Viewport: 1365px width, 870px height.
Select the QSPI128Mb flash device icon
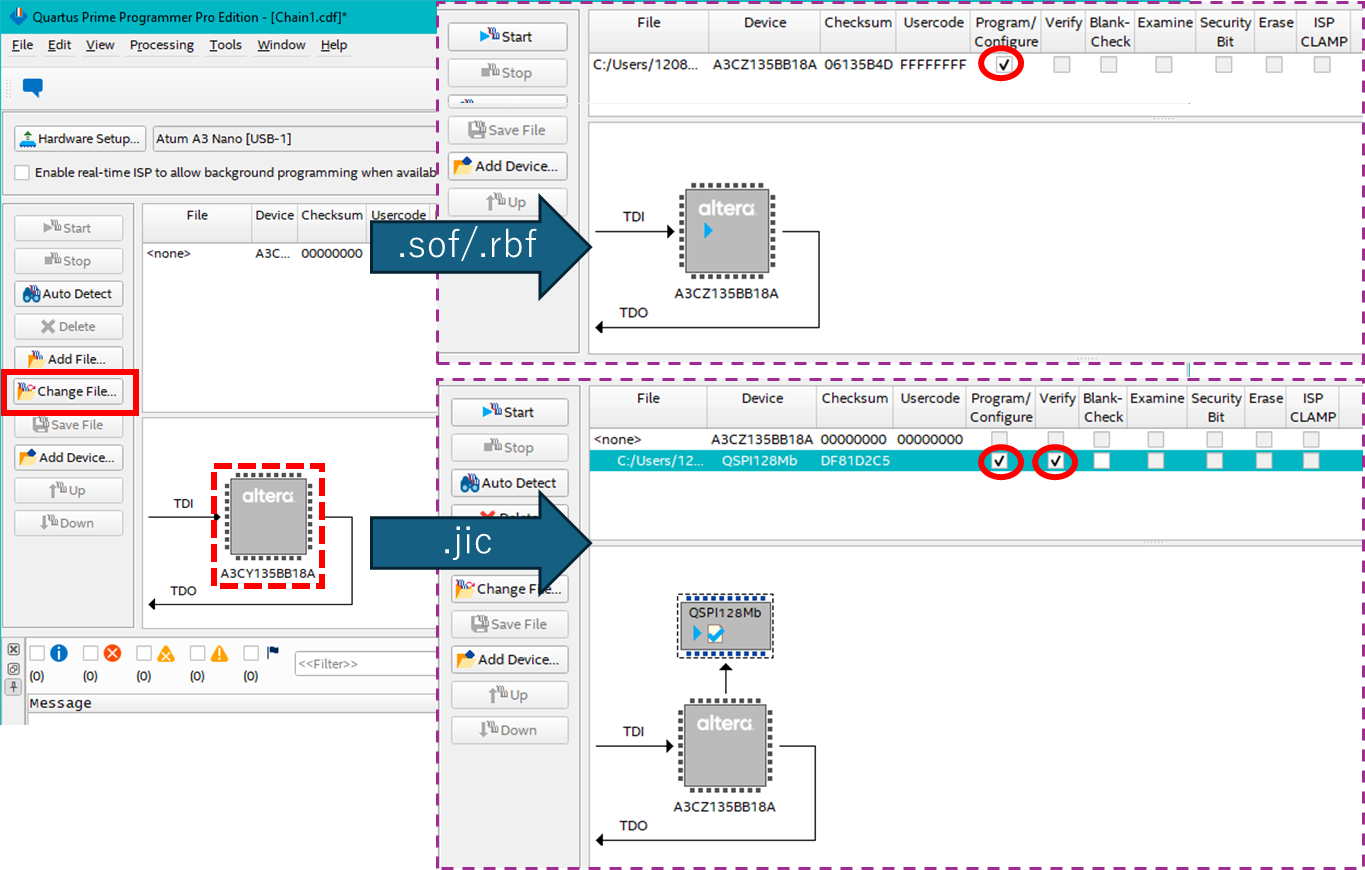tap(726, 625)
